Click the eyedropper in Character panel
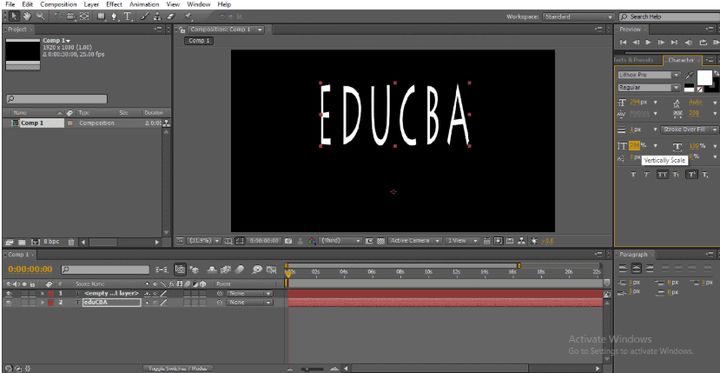720x373 pixels. pyautogui.click(x=689, y=75)
